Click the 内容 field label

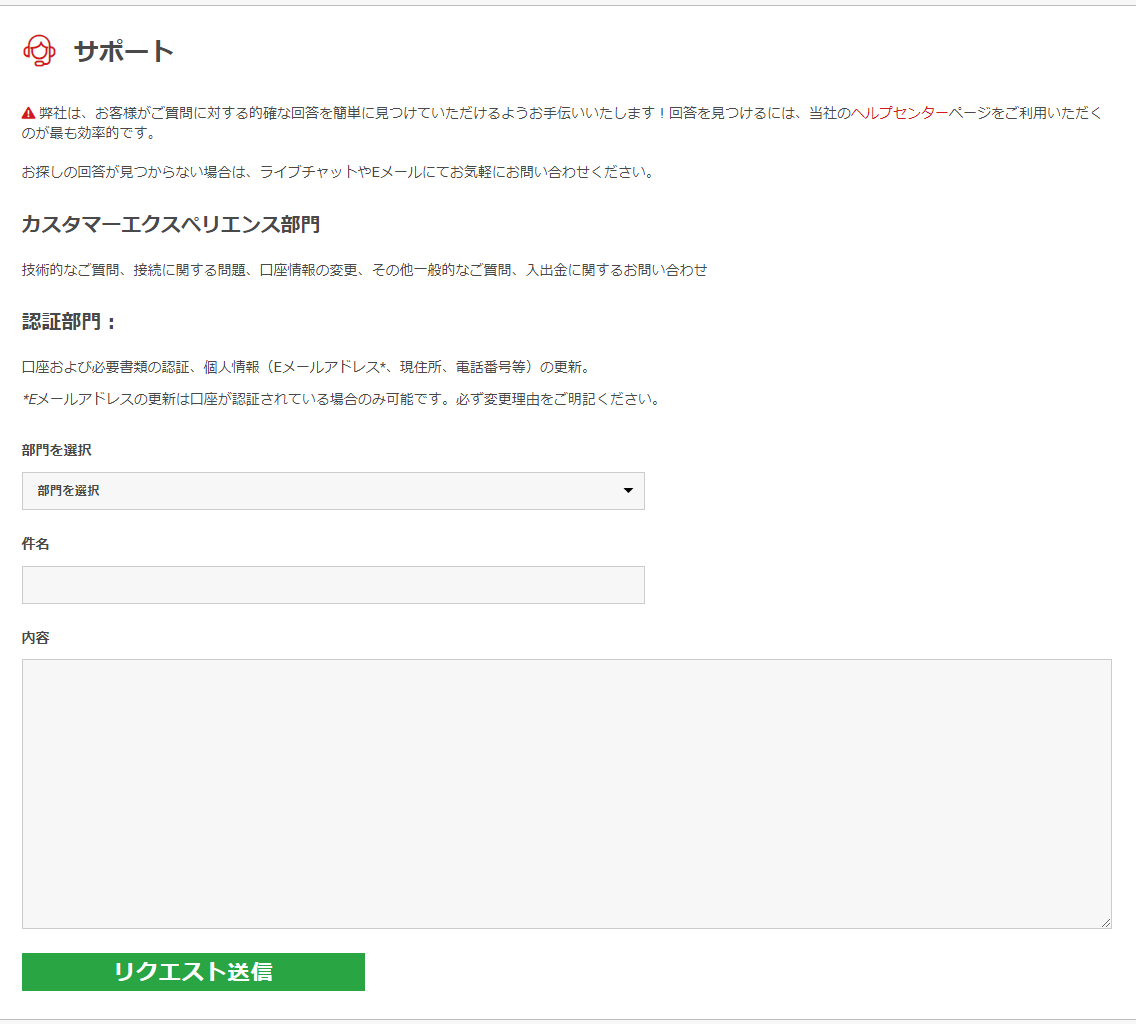(x=36, y=638)
